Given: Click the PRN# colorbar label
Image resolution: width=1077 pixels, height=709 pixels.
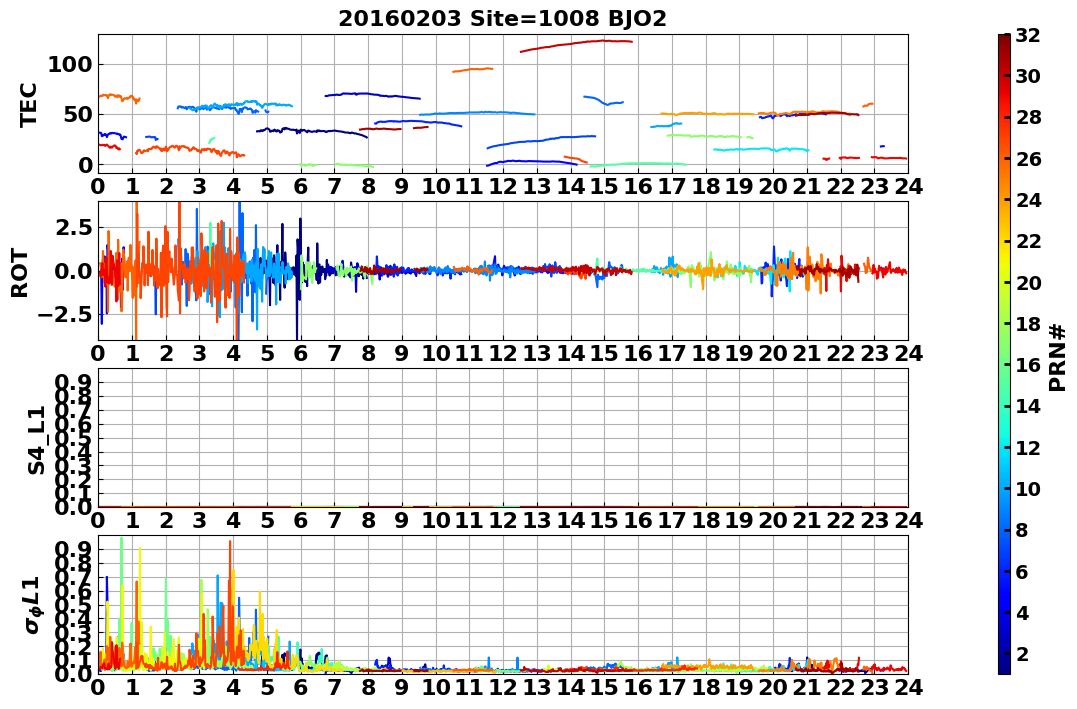Looking at the screenshot, I should (1057, 358).
